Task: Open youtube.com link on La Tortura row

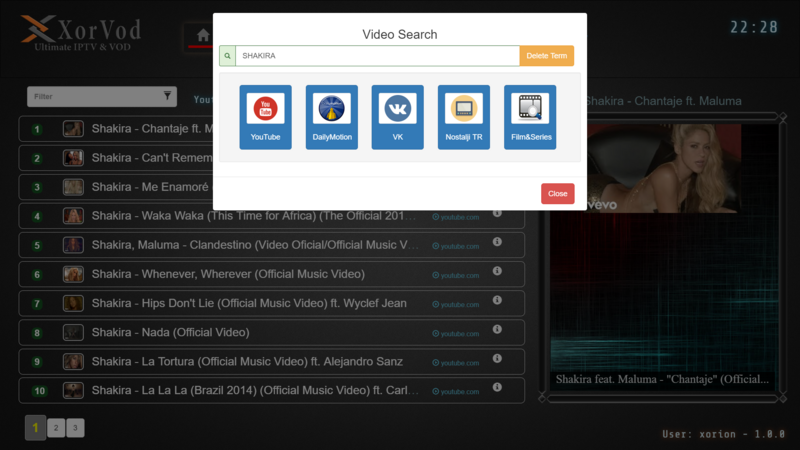Action: (456, 363)
